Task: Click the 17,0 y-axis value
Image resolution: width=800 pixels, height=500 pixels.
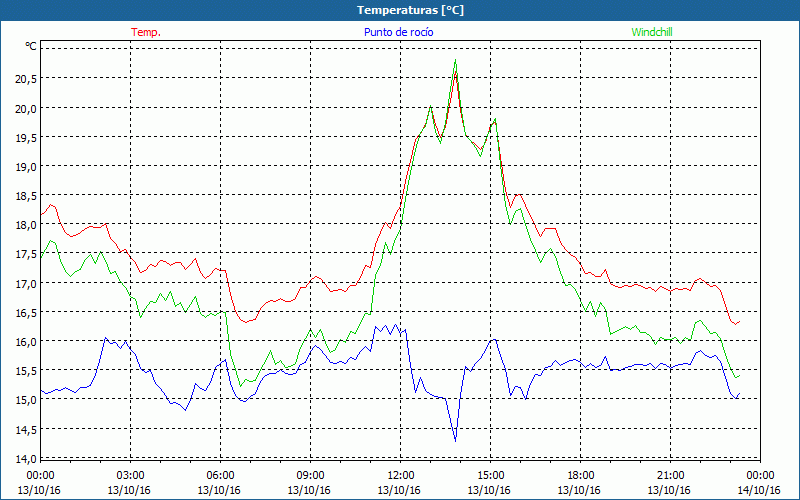Action: click(x=24, y=283)
